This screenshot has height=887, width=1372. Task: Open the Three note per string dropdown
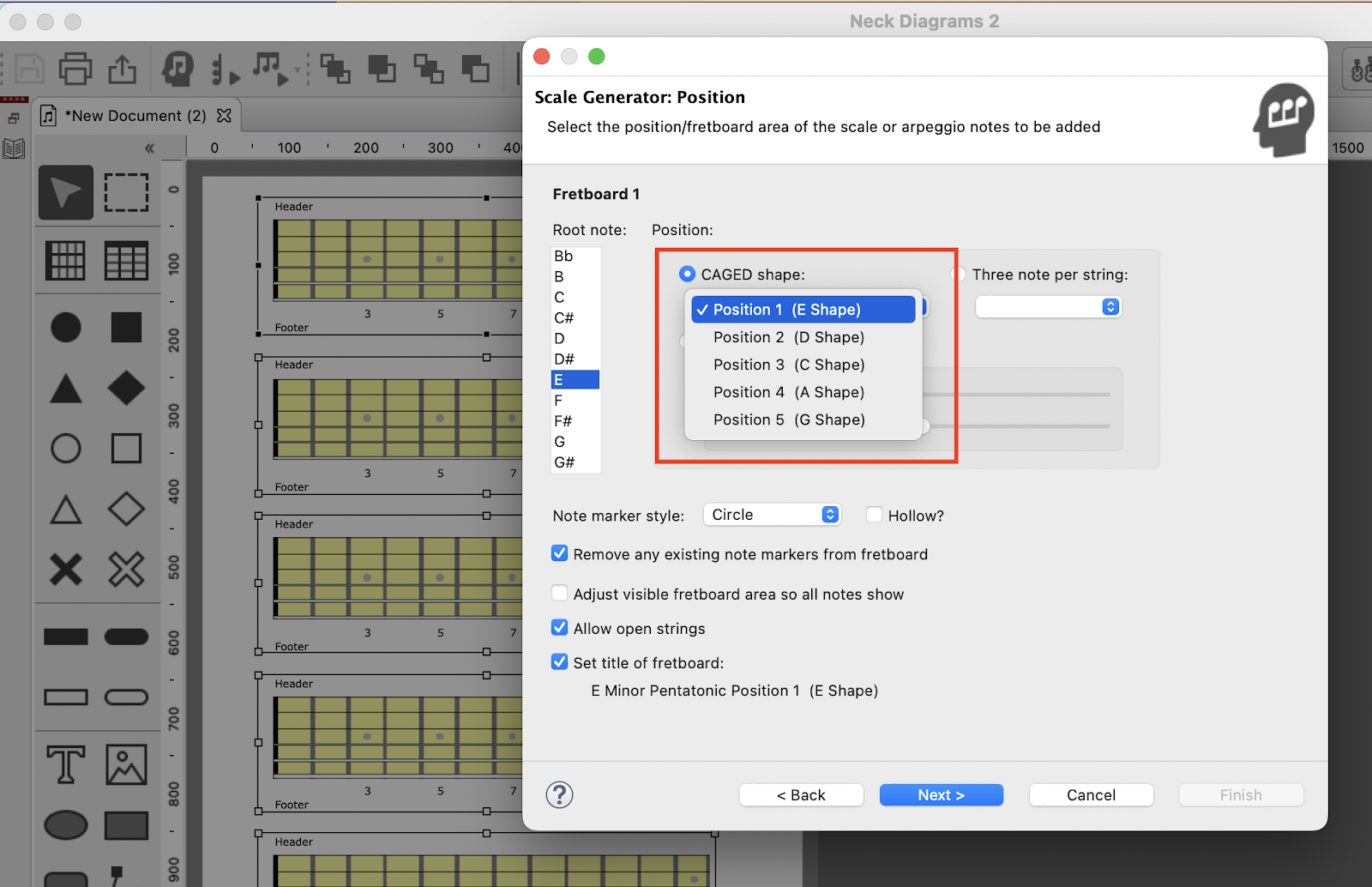[1048, 307]
